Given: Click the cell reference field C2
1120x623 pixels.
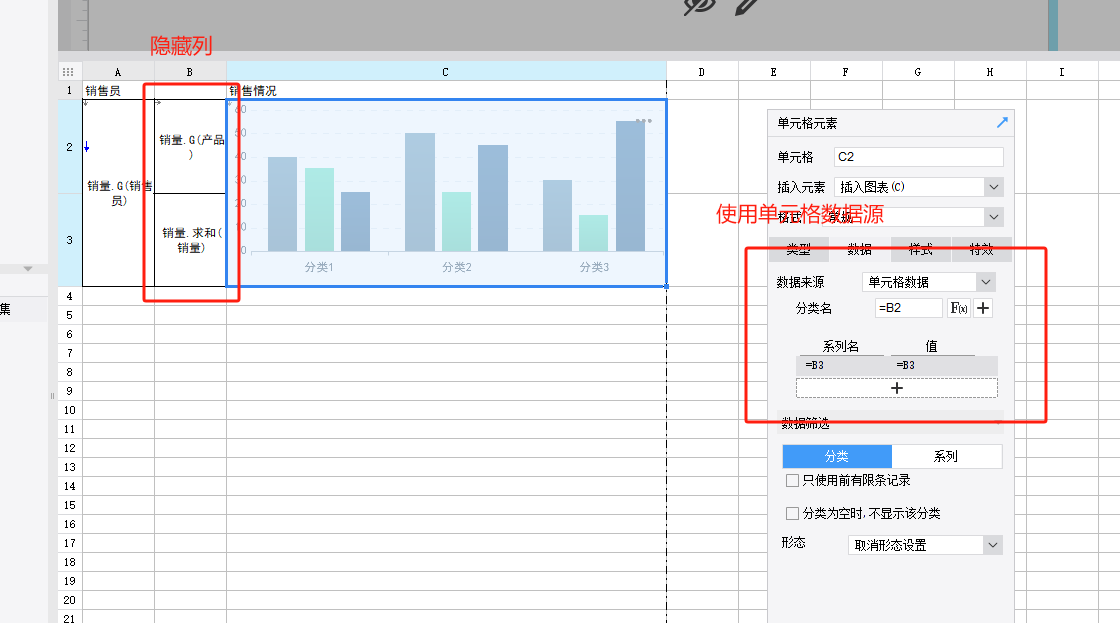Looking at the screenshot, I should [x=919, y=157].
